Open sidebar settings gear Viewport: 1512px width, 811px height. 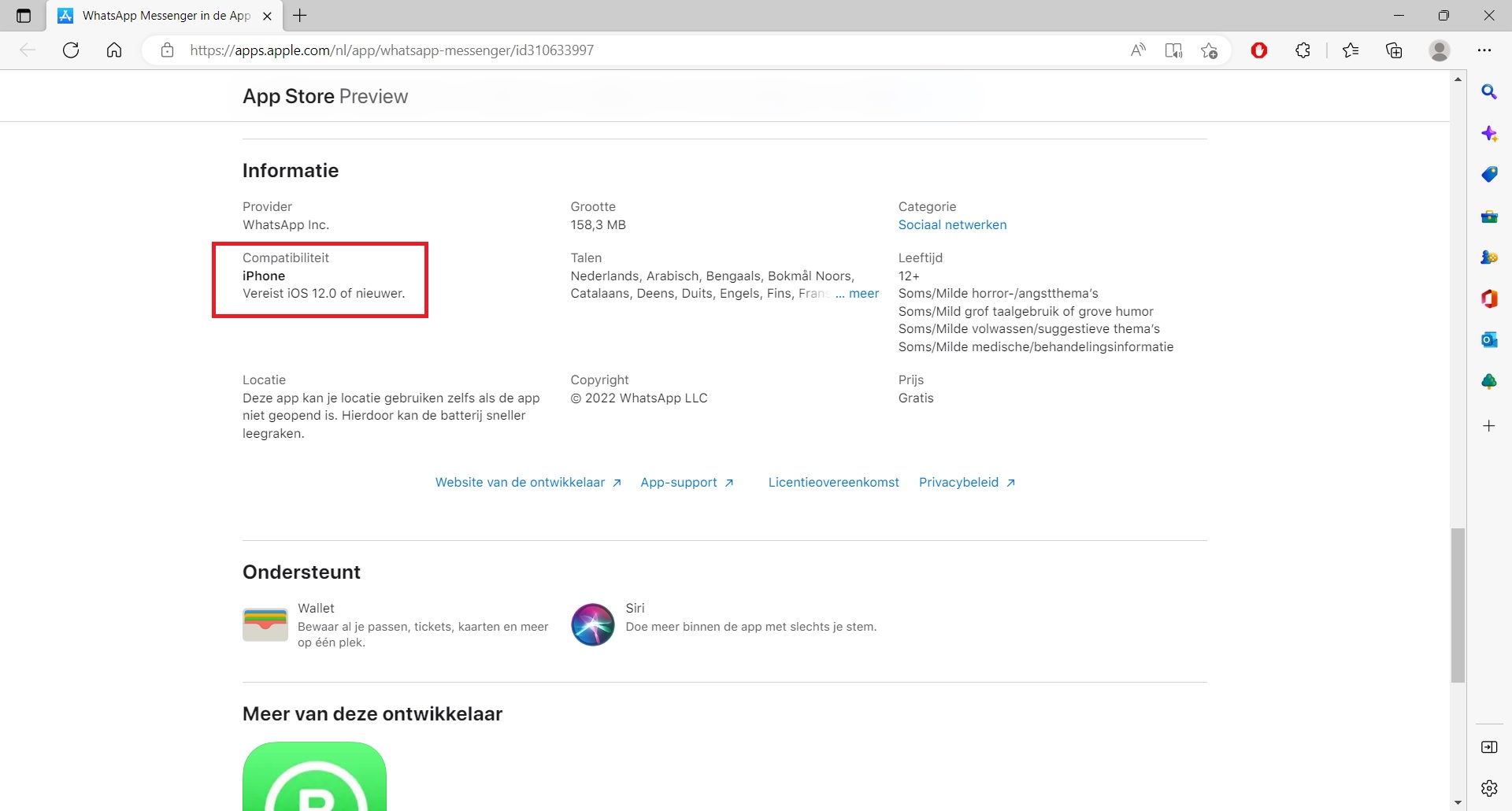1489,788
